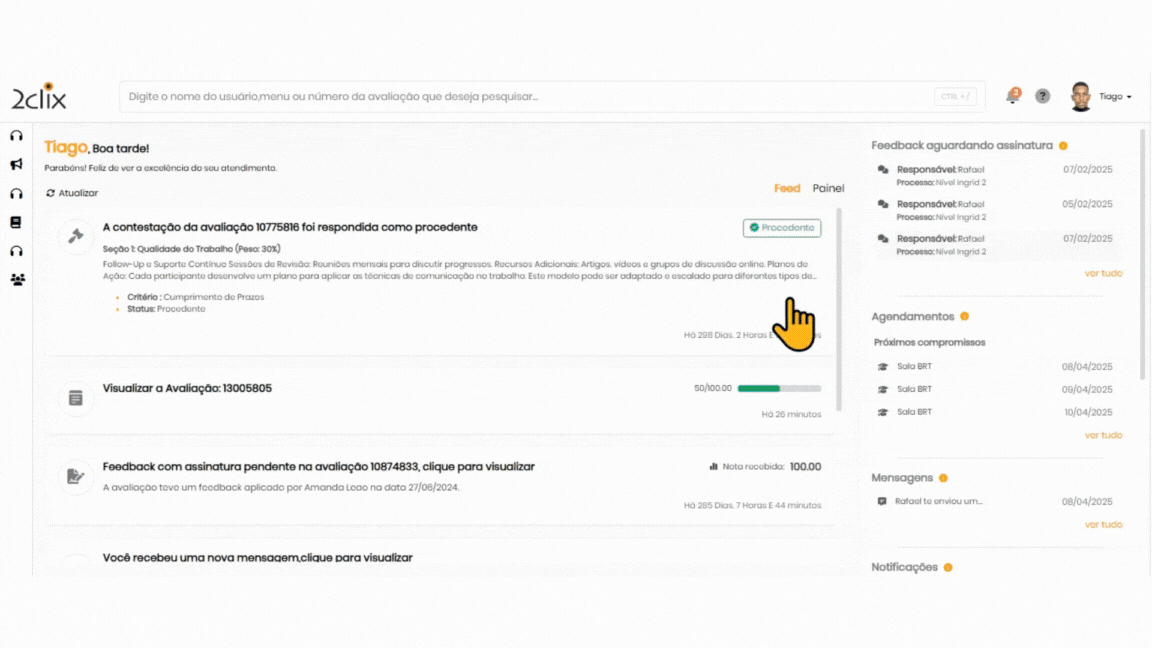Expand the Tiago user menu
The height and width of the screenshot is (648, 1152).
click(x=1115, y=97)
